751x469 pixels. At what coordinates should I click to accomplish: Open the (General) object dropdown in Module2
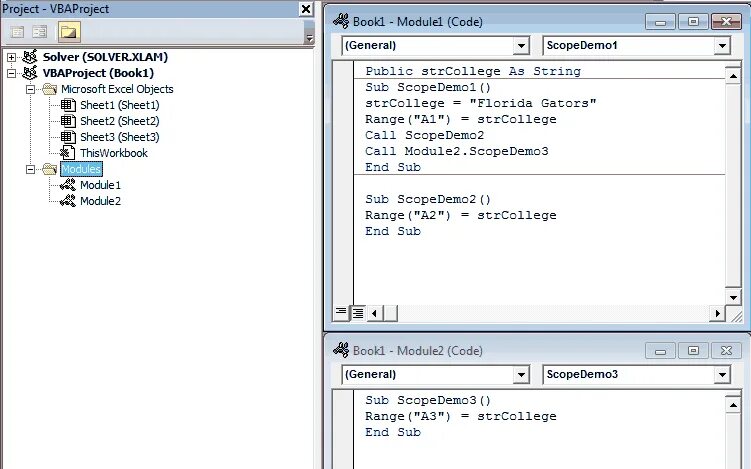point(521,375)
